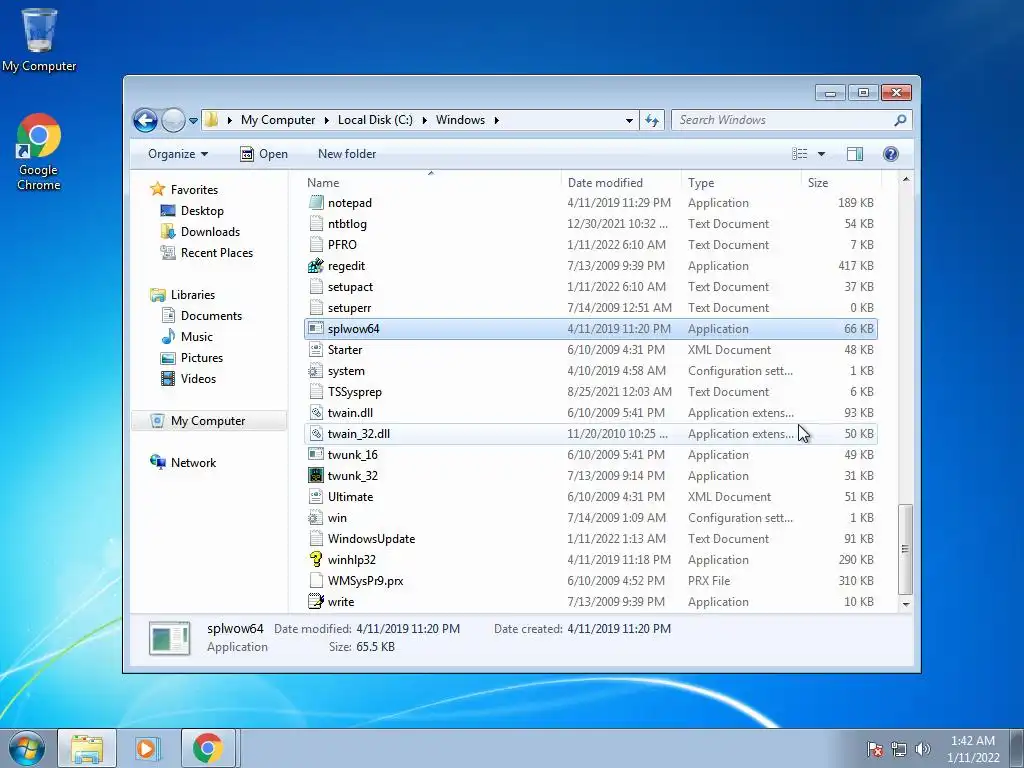The height and width of the screenshot is (768, 1024).
Task: Sort by Date modified column header
Action: click(x=621, y=183)
